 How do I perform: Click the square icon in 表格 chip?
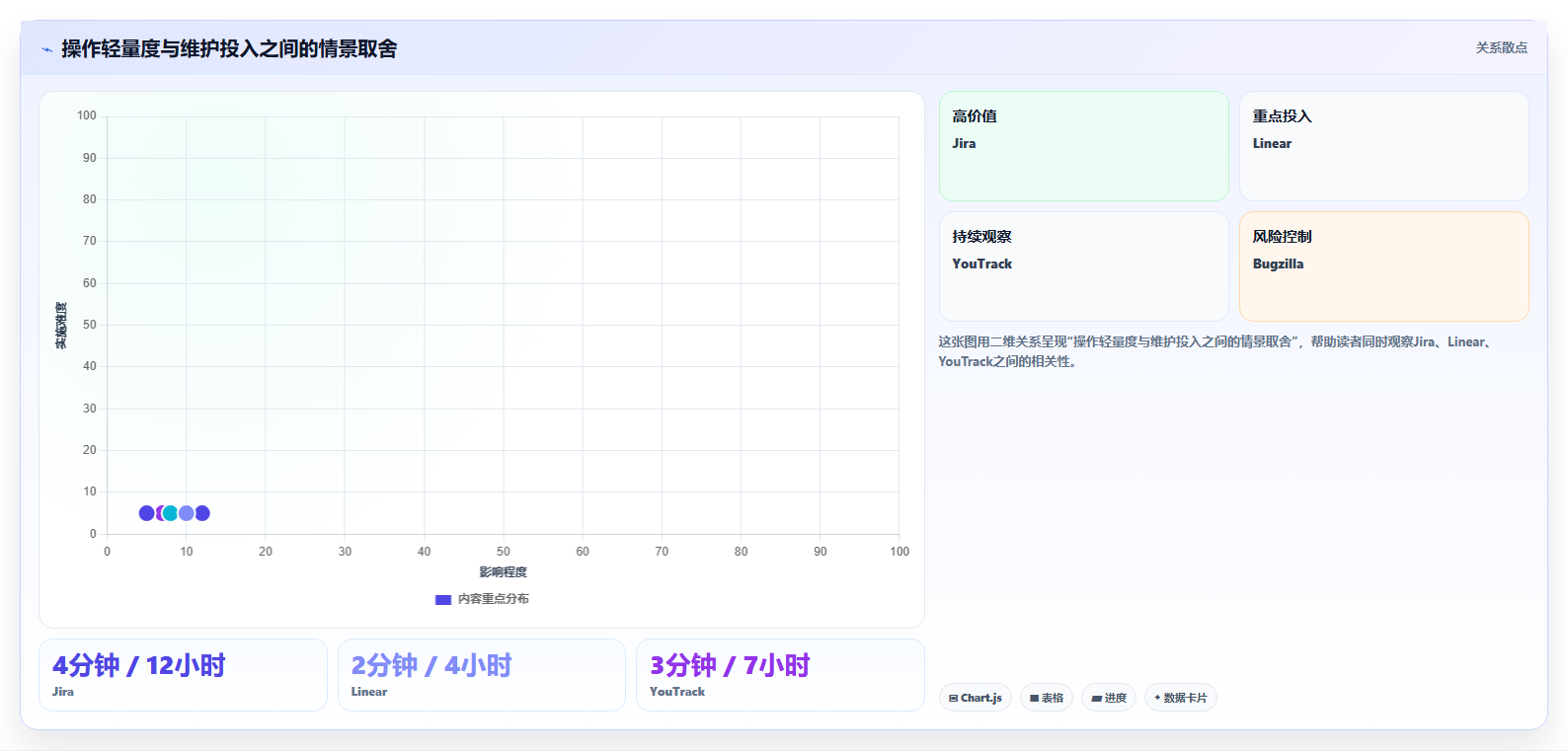tap(1034, 698)
